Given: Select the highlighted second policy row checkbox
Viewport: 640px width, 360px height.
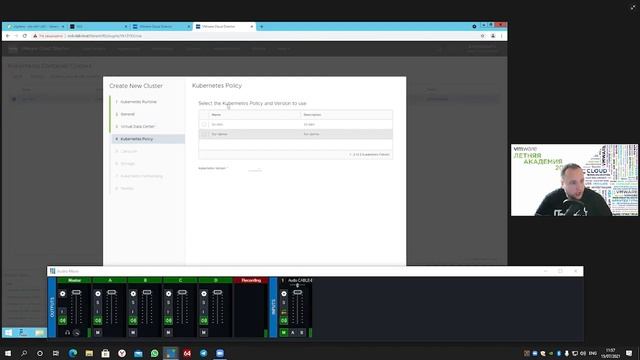Looking at the screenshot, I should coord(204,134).
